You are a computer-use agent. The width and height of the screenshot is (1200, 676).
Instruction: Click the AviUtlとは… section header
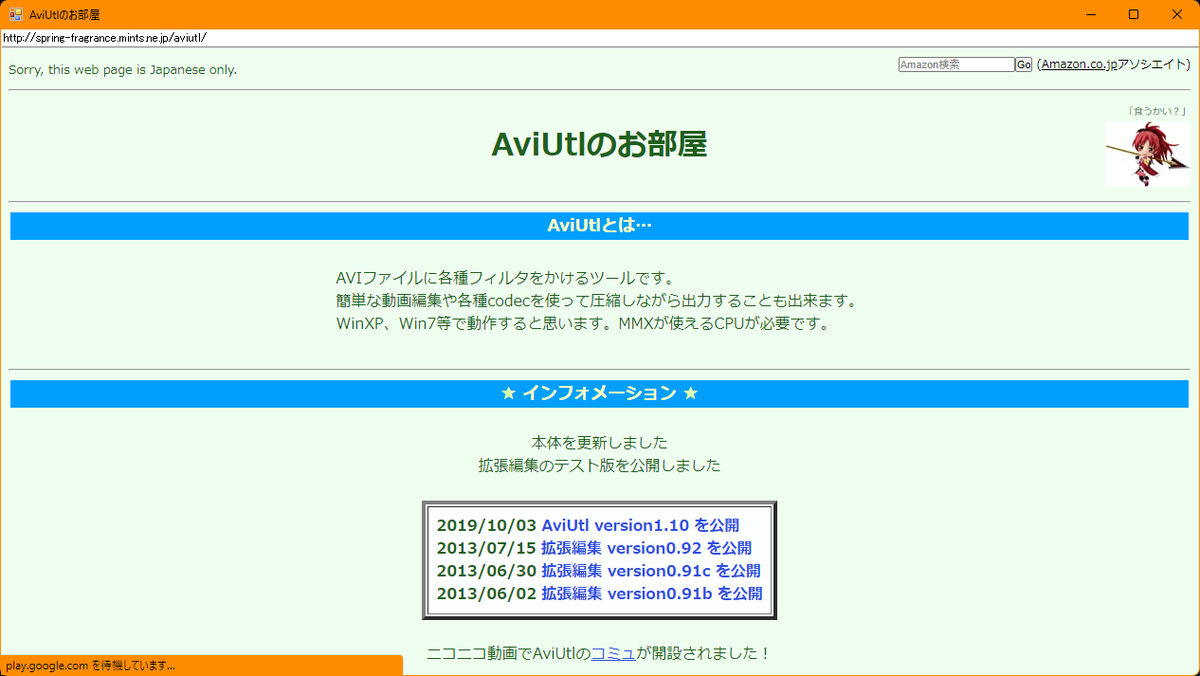tap(599, 226)
